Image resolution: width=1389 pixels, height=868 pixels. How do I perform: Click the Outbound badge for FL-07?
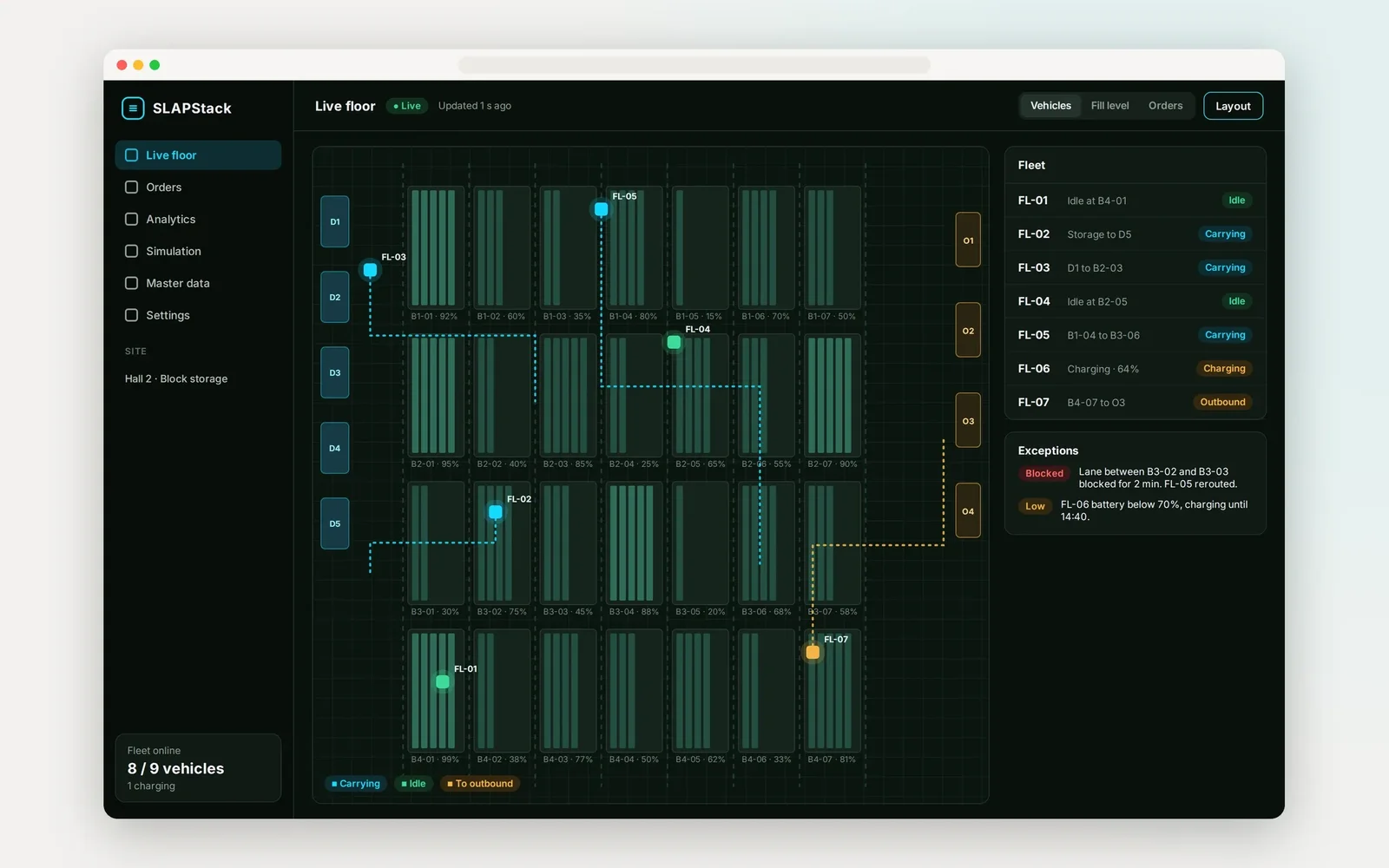tap(1222, 403)
